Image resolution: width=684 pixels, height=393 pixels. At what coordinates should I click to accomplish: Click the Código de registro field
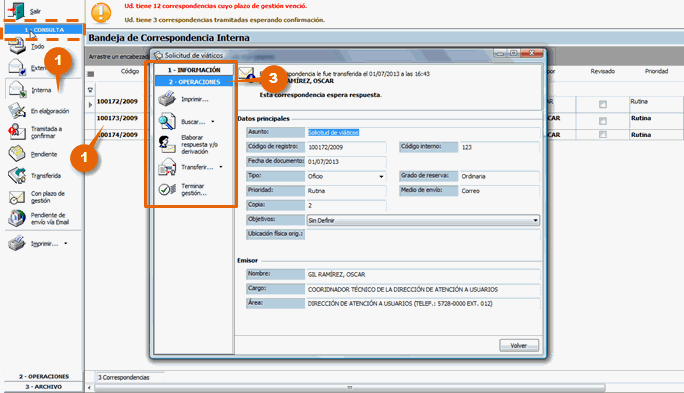pos(346,147)
